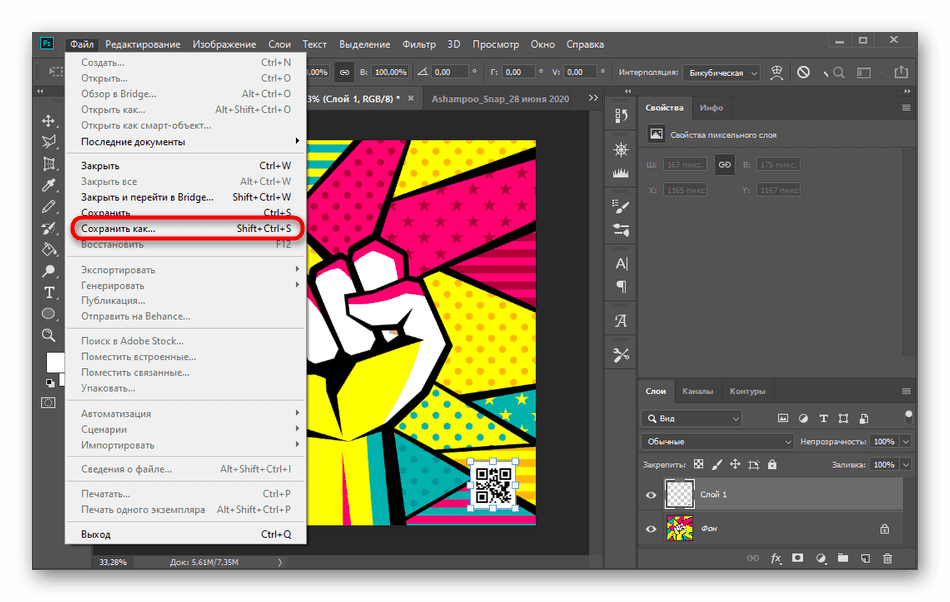Screen dimensions: 950x602
Task: Open the Character panel icon
Action: [x=621, y=263]
